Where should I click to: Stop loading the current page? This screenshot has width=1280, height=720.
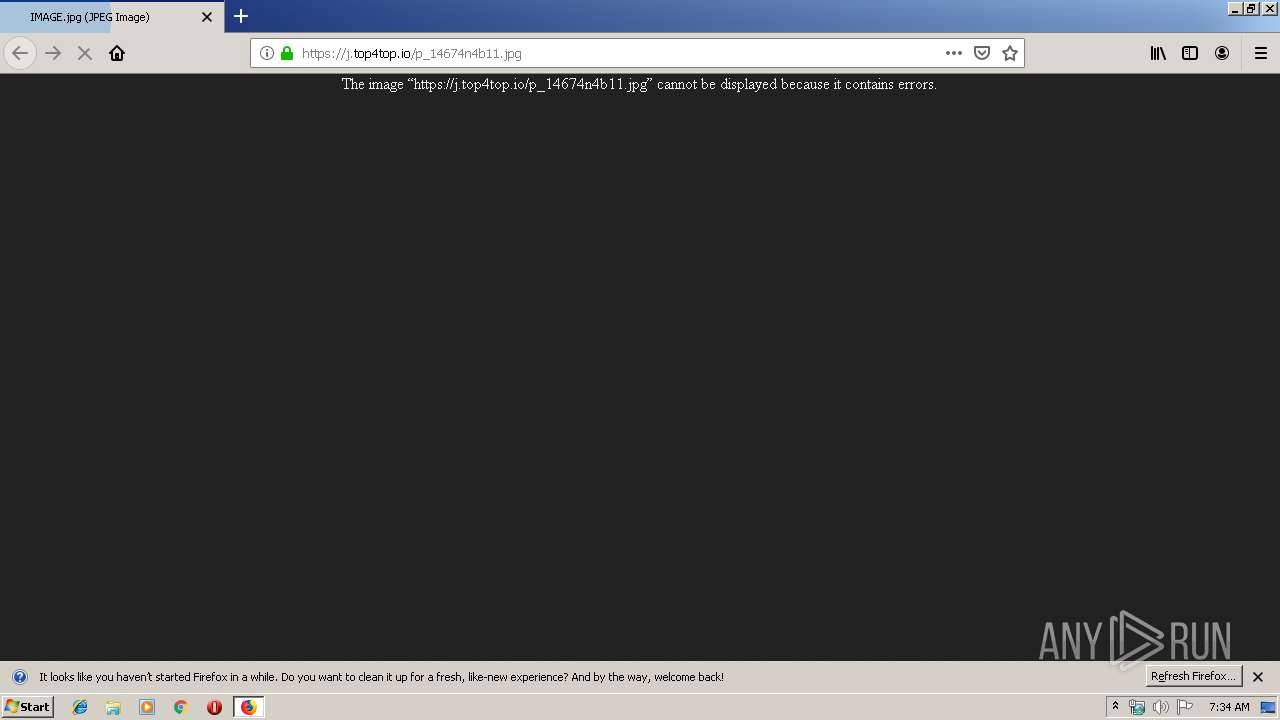click(85, 53)
